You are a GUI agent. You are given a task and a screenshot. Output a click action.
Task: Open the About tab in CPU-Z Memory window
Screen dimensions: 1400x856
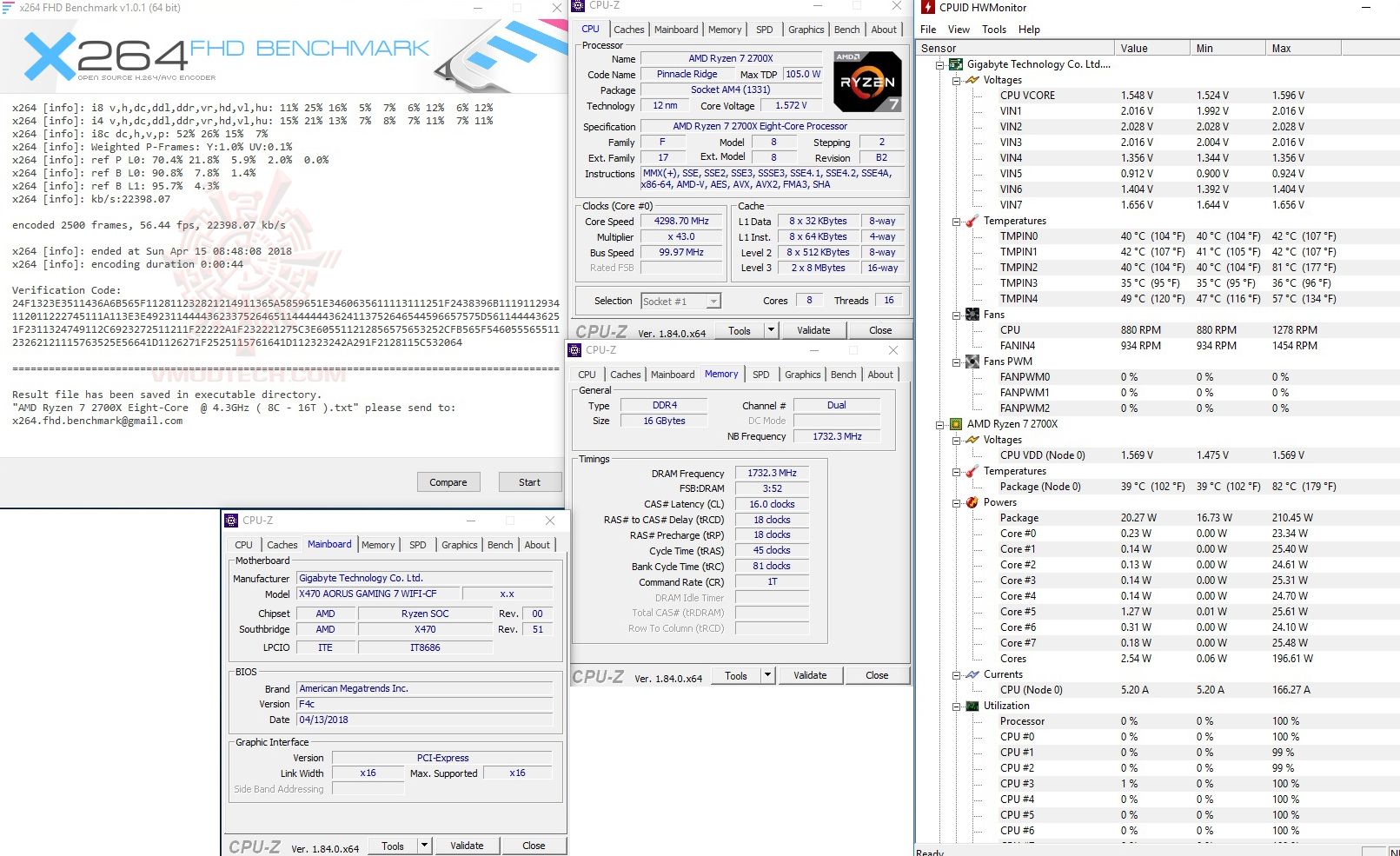pyautogui.click(x=880, y=375)
